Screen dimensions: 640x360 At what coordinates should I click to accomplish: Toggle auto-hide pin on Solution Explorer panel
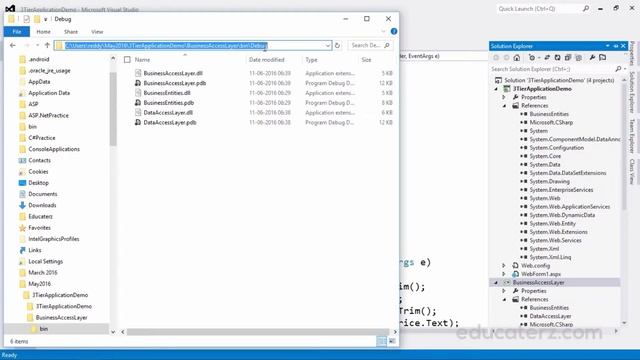click(616, 46)
